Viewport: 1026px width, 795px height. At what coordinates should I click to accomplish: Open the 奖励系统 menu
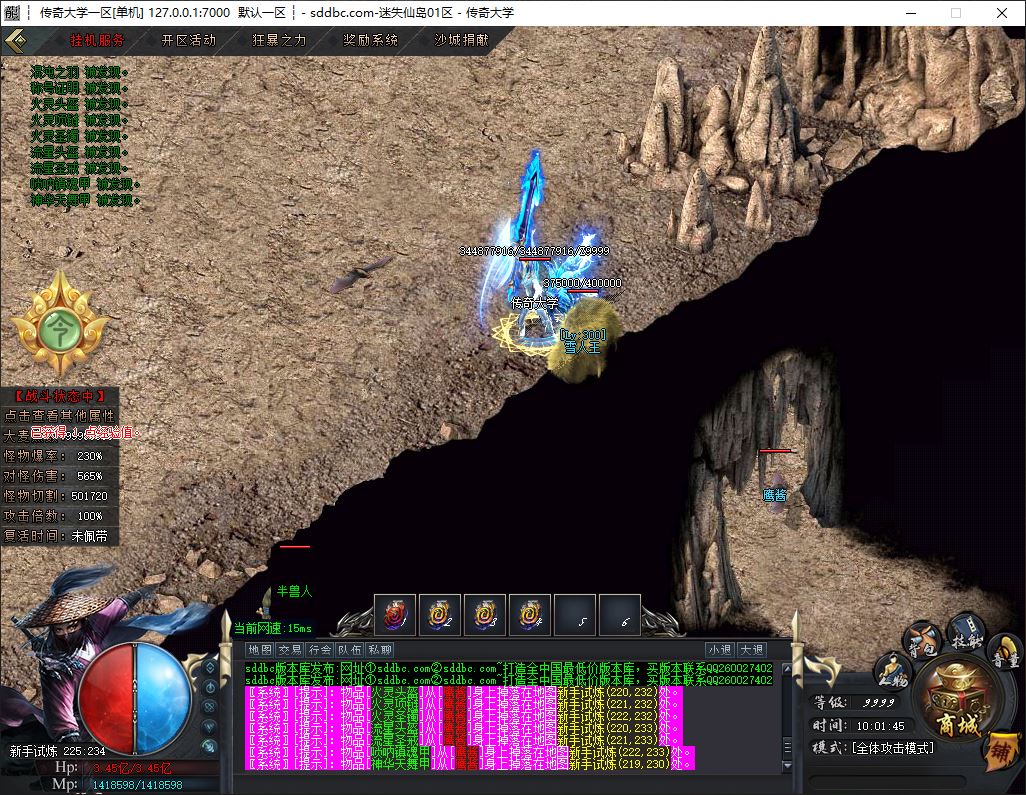click(x=370, y=41)
